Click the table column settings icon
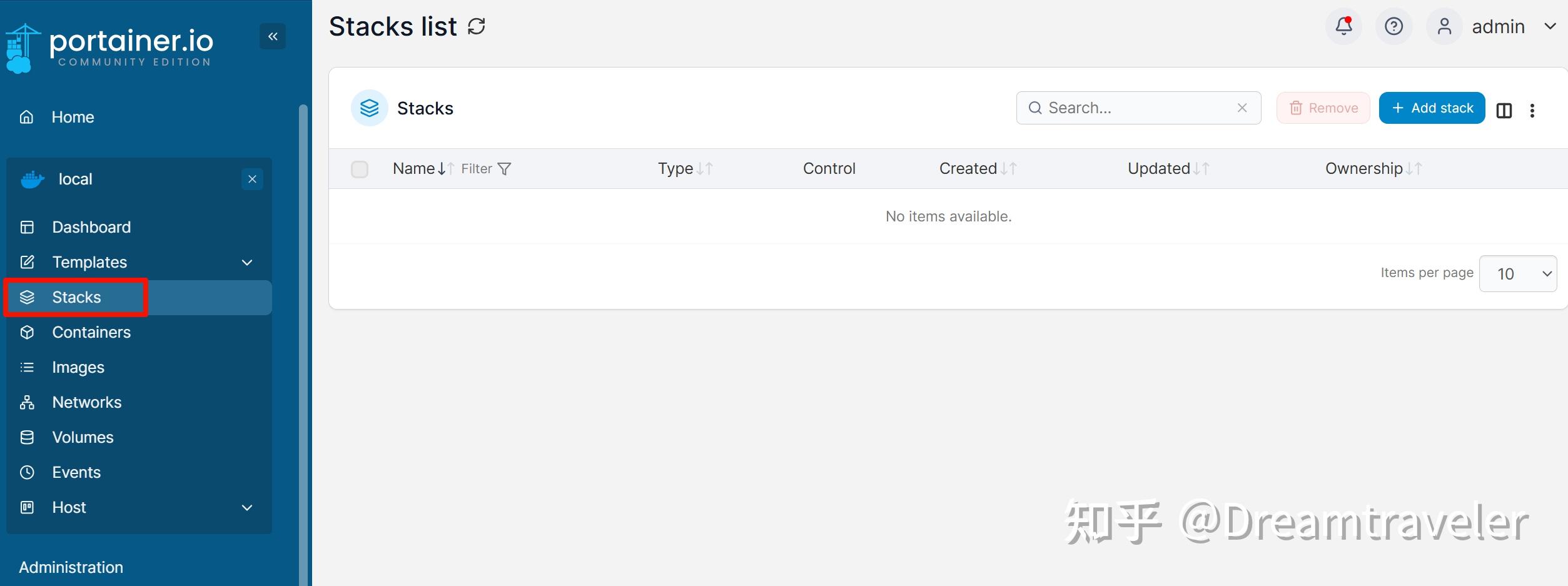The image size is (1568, 586). pos(1504,111)
